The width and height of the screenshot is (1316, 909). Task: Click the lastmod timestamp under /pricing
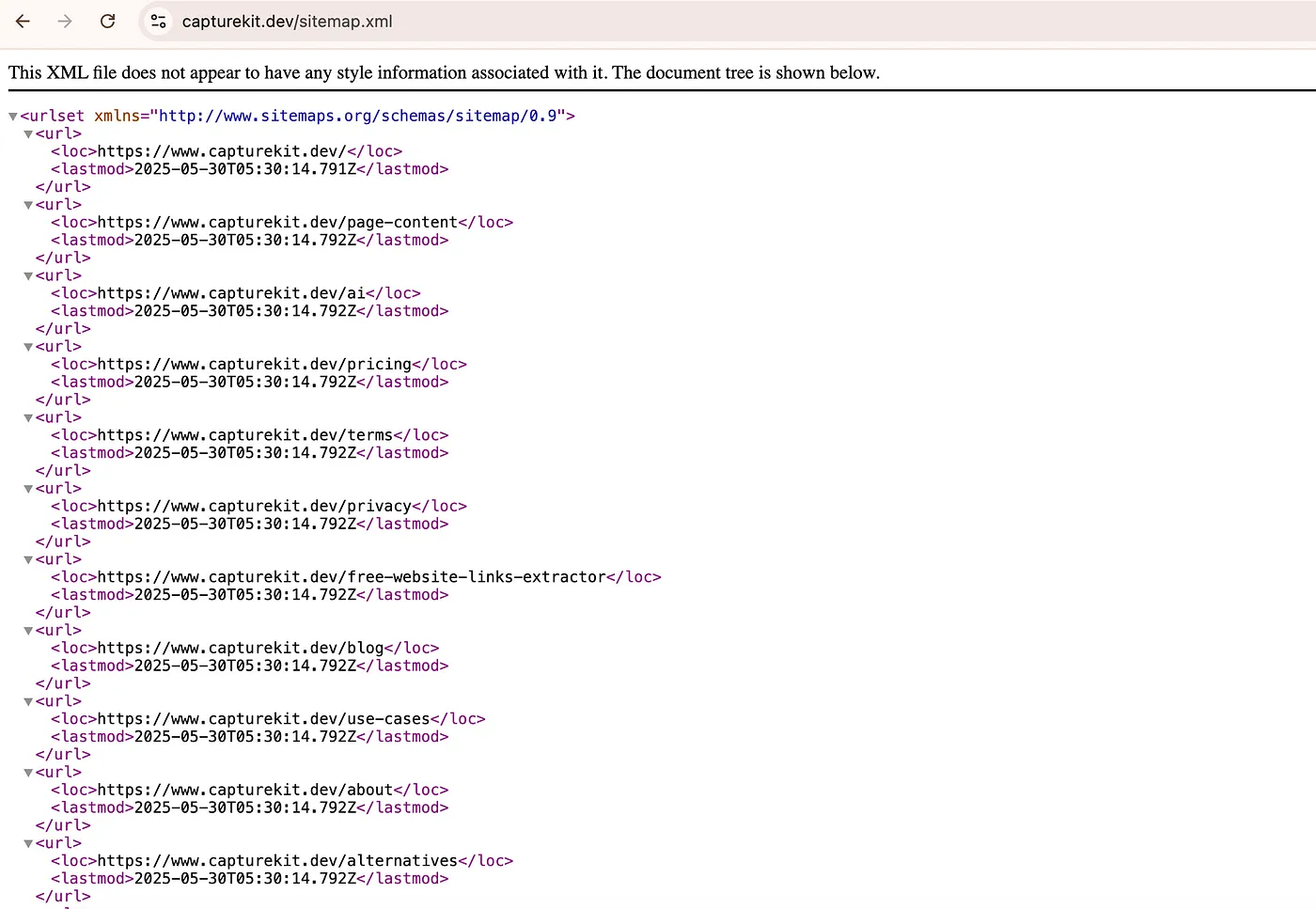tap(245, 383)
